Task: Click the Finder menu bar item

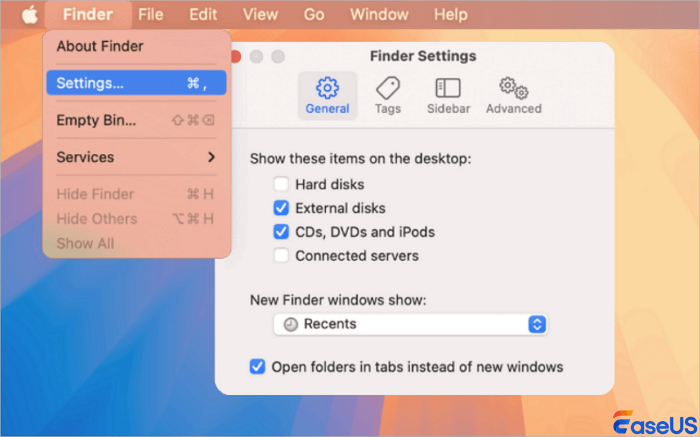Action: point(88,14)
